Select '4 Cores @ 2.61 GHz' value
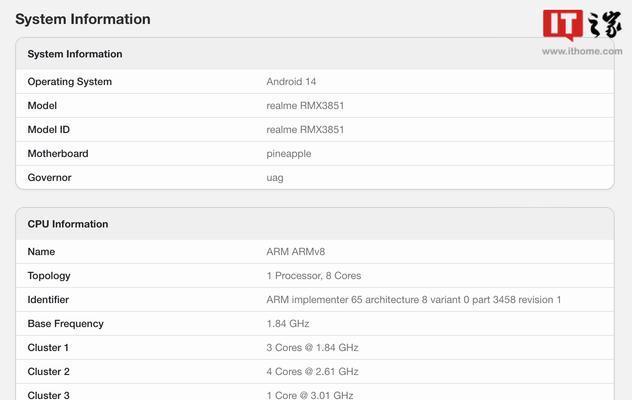Screen dimensions: 632x400 pos(312,371)
